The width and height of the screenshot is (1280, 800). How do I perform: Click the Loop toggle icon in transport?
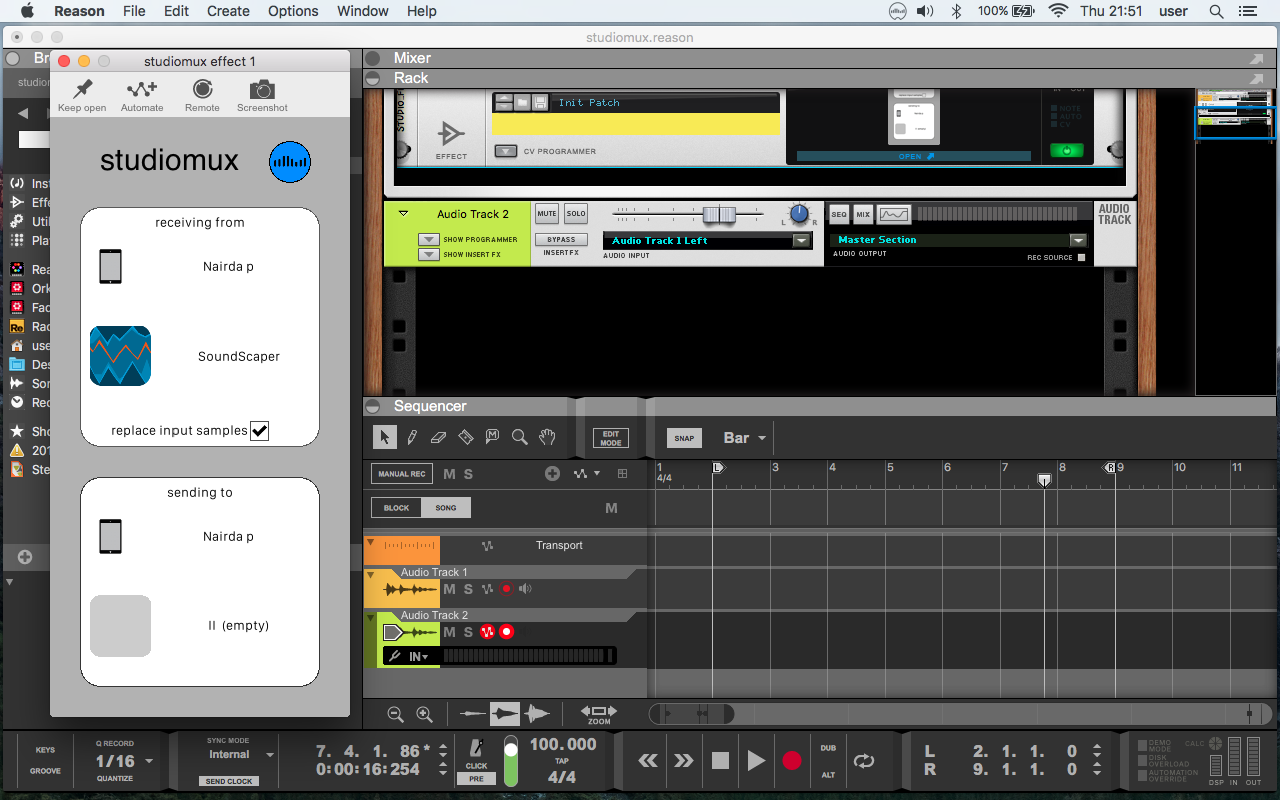(863, 761)
